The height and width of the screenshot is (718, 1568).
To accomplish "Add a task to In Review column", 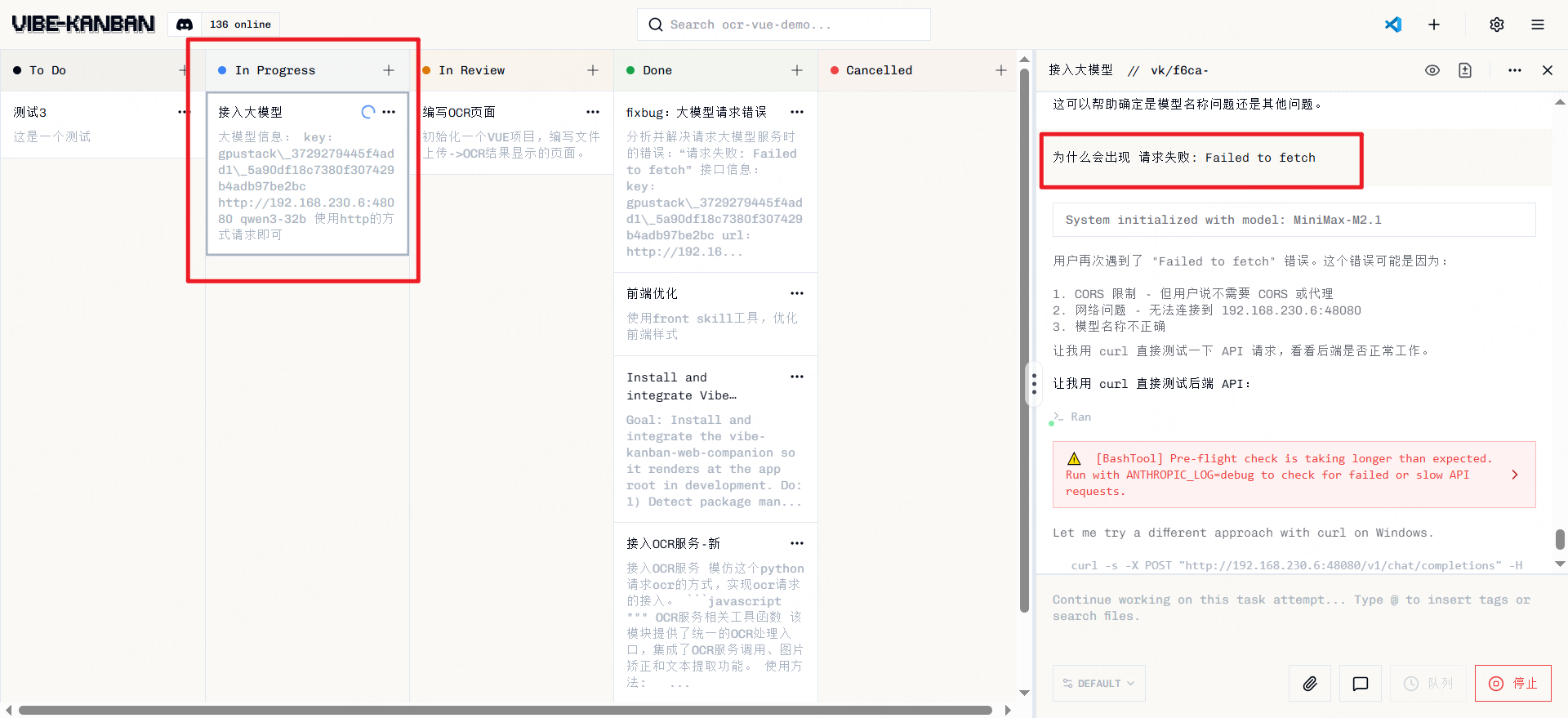I will (x=593, y=70).
